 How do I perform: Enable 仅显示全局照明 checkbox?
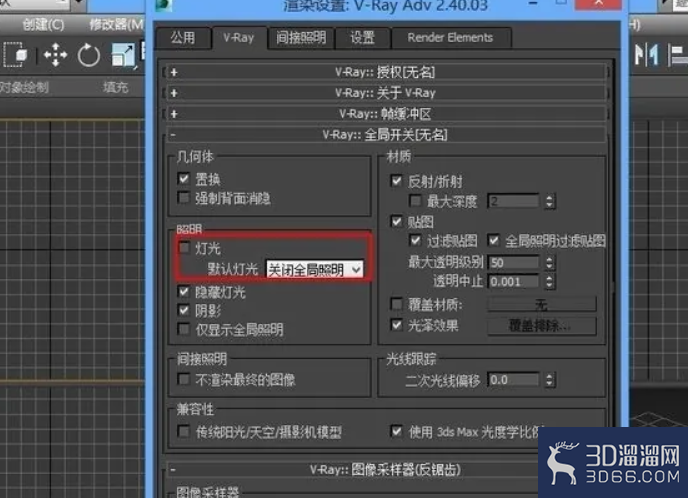click(x=184, y=329)
